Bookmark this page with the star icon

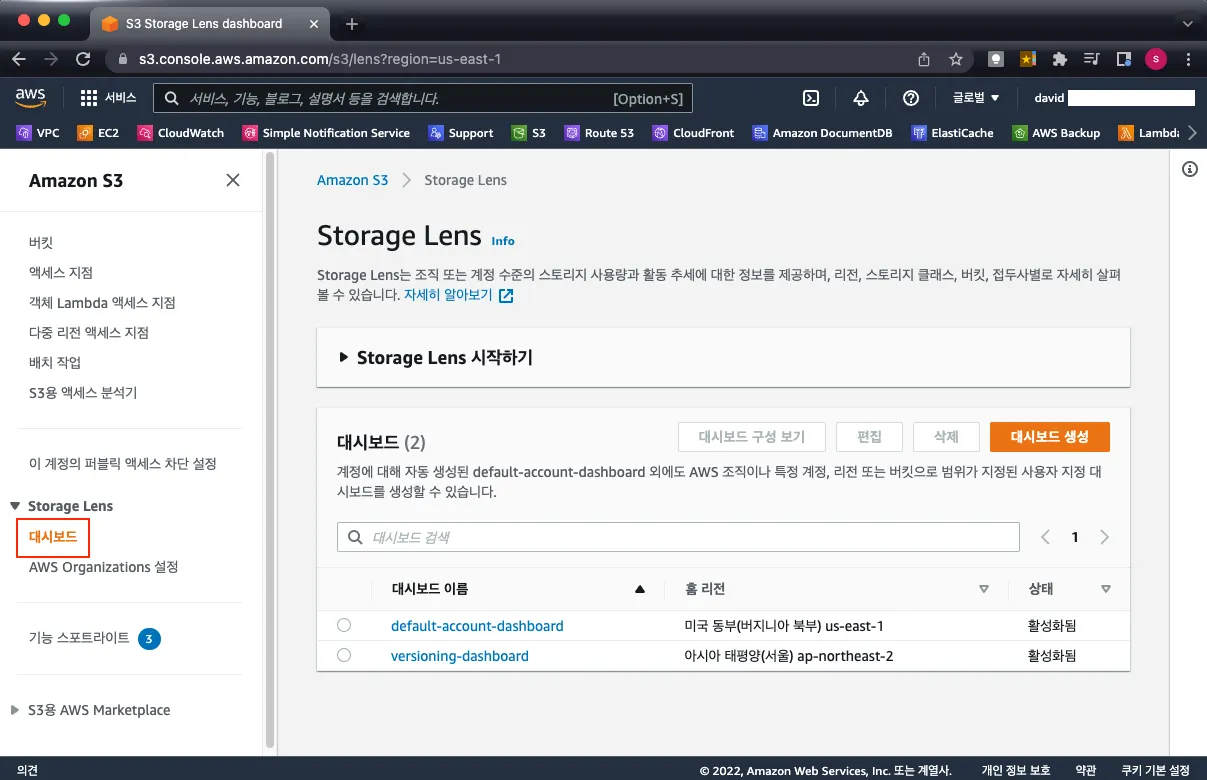[955, 59]
